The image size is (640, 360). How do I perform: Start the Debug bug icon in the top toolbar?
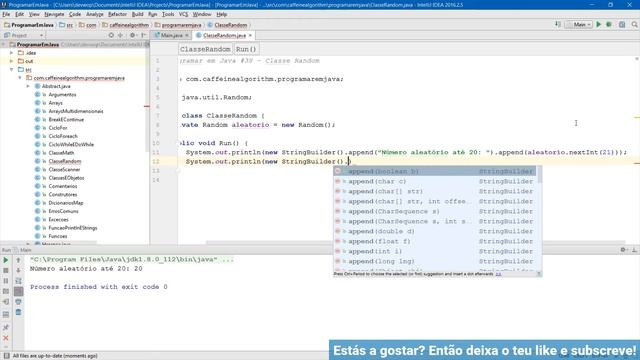(609, 24)
